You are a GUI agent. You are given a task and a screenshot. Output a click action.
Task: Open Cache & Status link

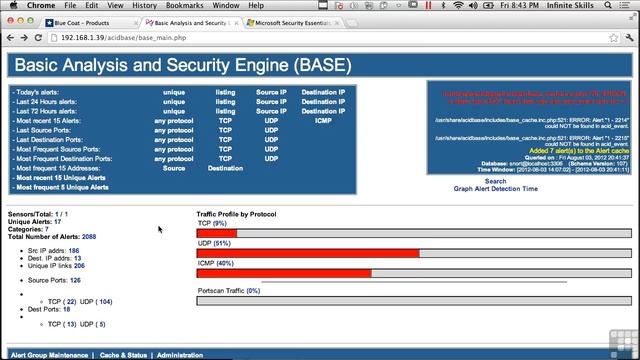coord(123,355)
